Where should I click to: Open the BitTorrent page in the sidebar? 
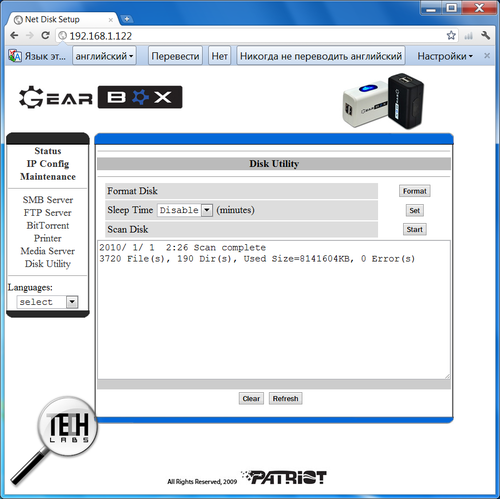[48, 226]
